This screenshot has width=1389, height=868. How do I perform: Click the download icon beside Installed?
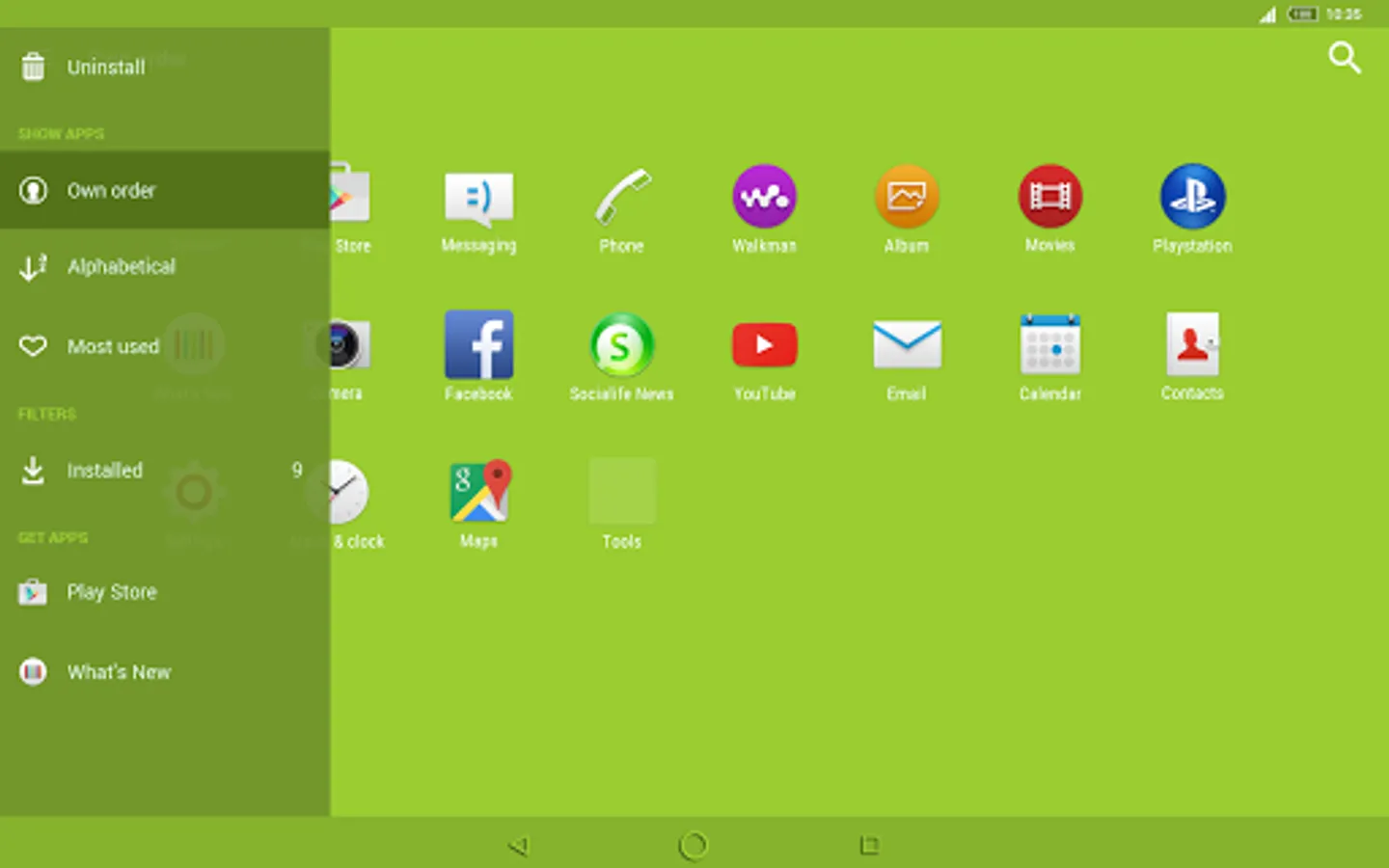(33, 471)
